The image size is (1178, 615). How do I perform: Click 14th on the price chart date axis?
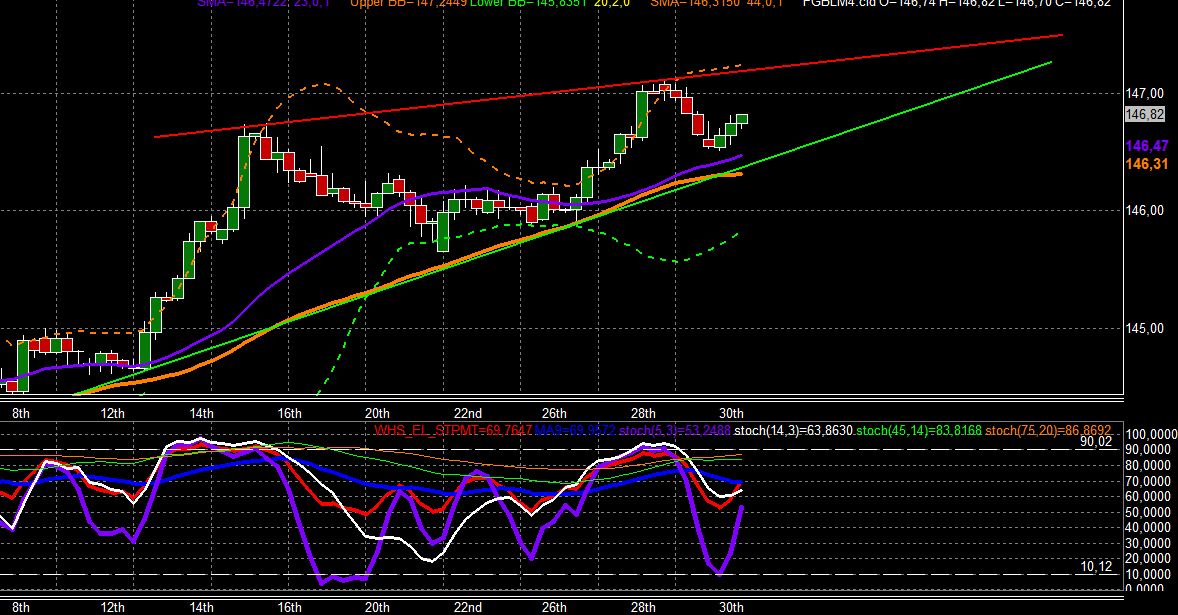[201, 413]
